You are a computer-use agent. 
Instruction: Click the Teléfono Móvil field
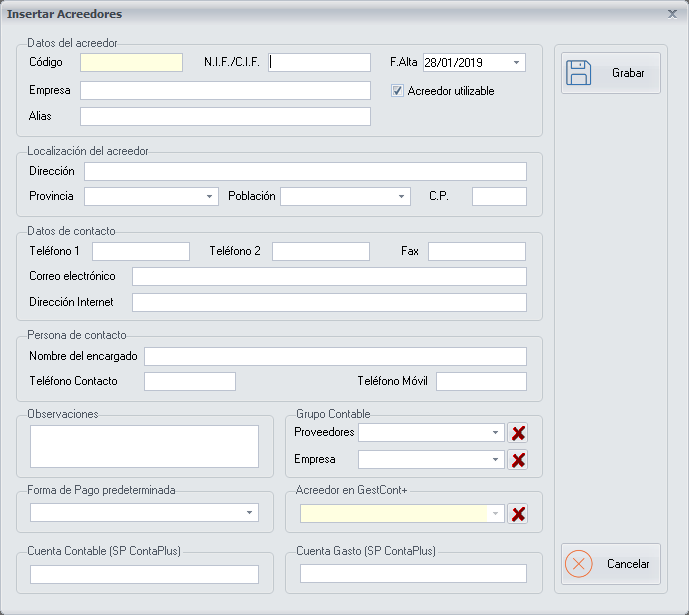[x=481, y=381]
